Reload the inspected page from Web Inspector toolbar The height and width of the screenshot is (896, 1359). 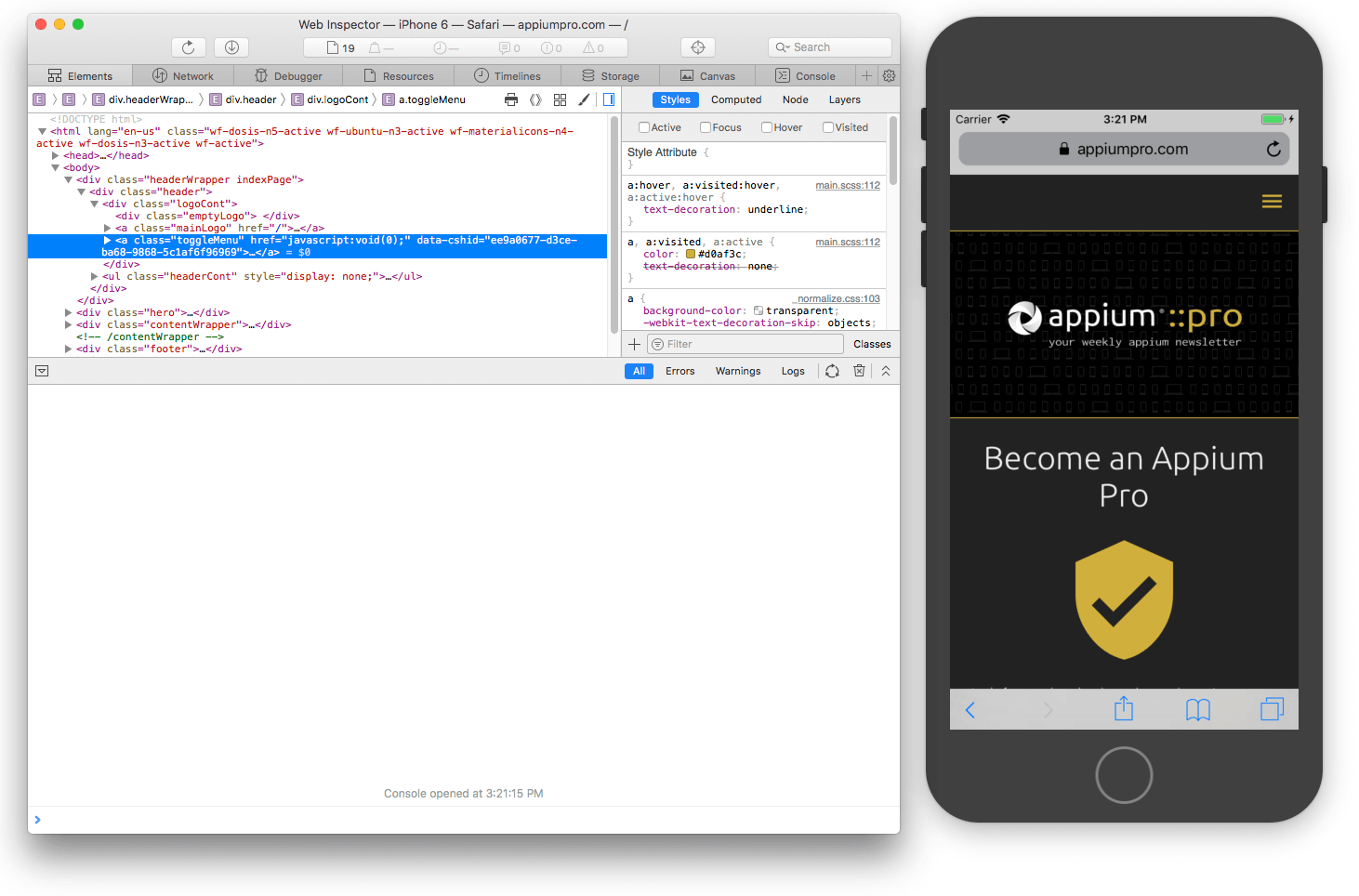pyautogui.click(x=188, y=47)
